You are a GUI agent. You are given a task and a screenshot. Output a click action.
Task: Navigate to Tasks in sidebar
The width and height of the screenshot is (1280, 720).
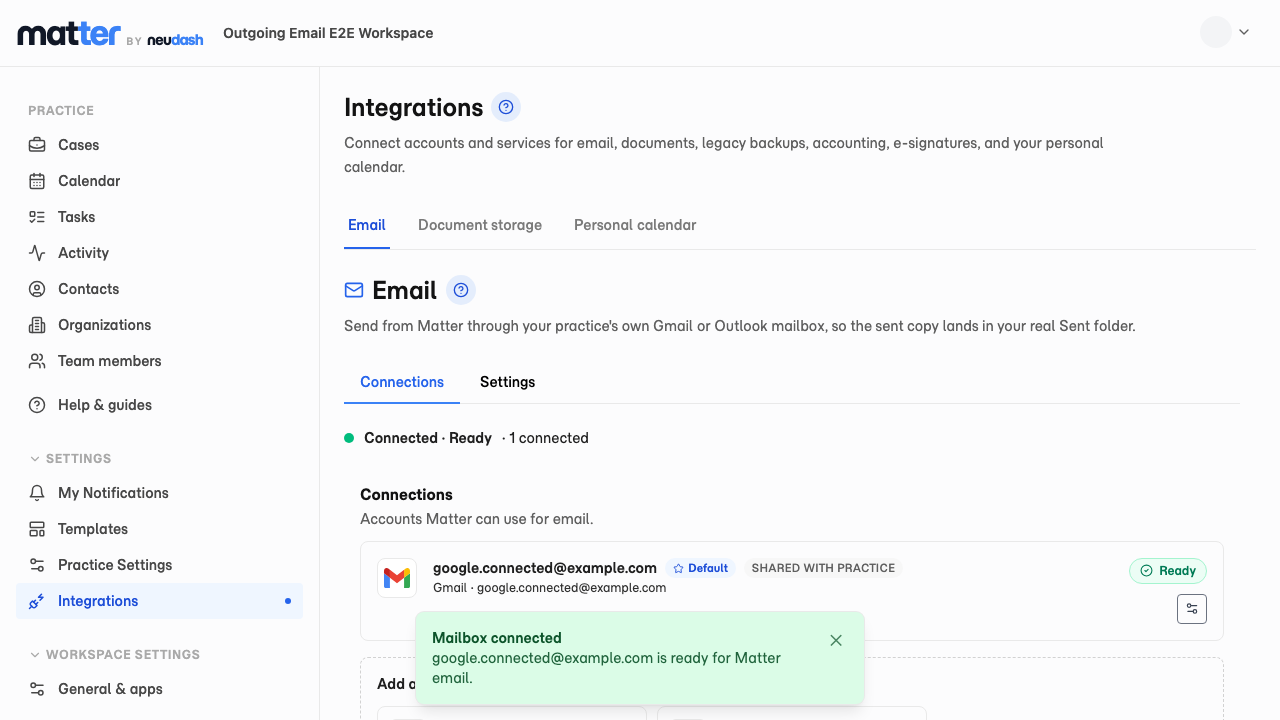[x=159, y=217]
